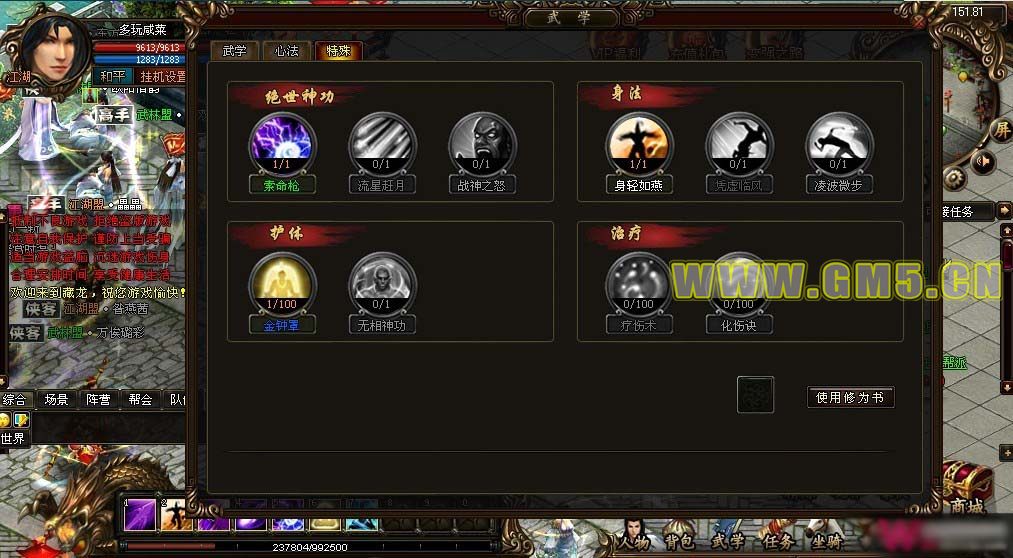Screen dimensions: 1013x558
Task: Switch to the 武学 tab
Action: [234, 51]
